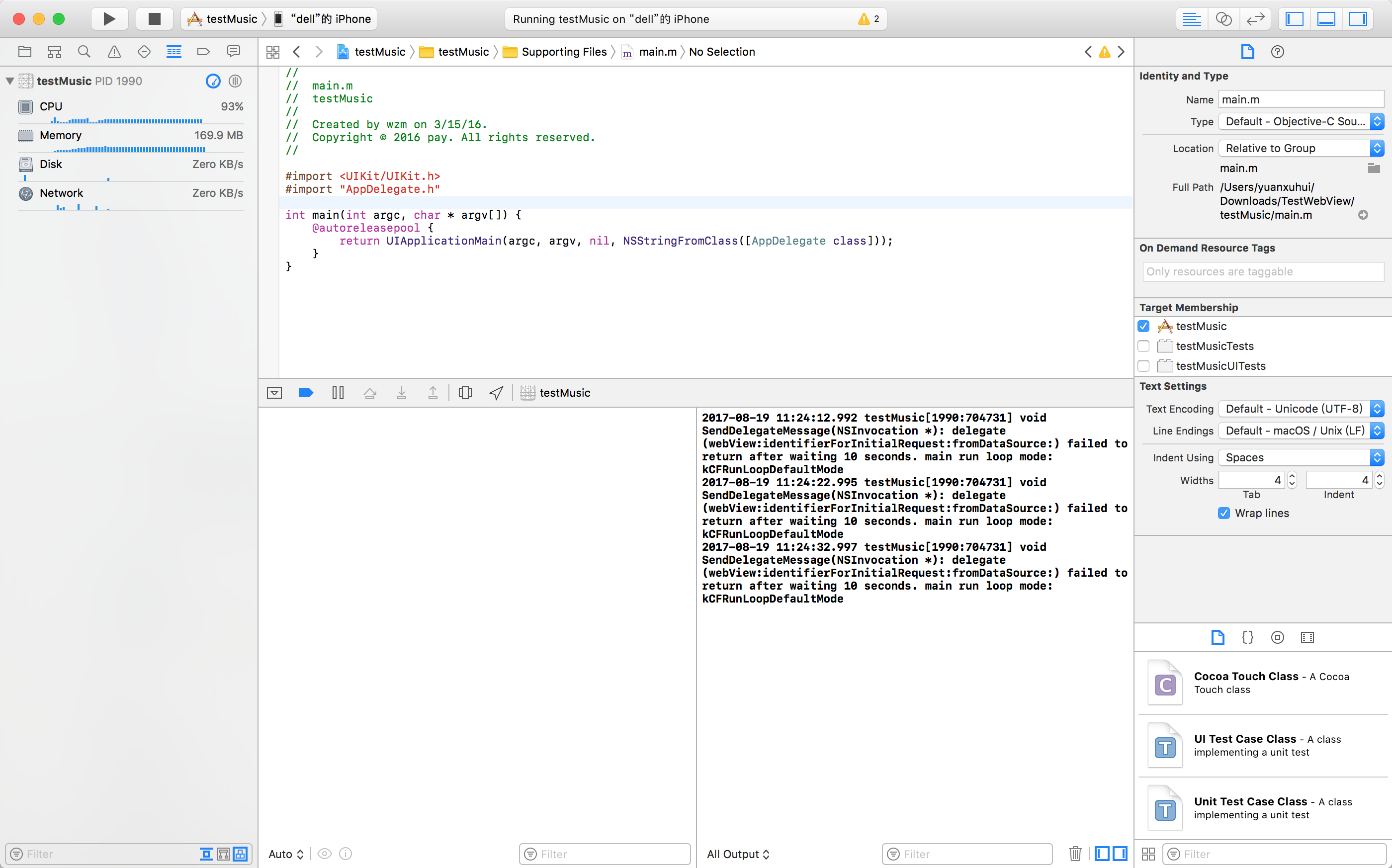Toggle breakpoints activation in debug bar
Screen dimensions: 1392x868
point(306,393)
